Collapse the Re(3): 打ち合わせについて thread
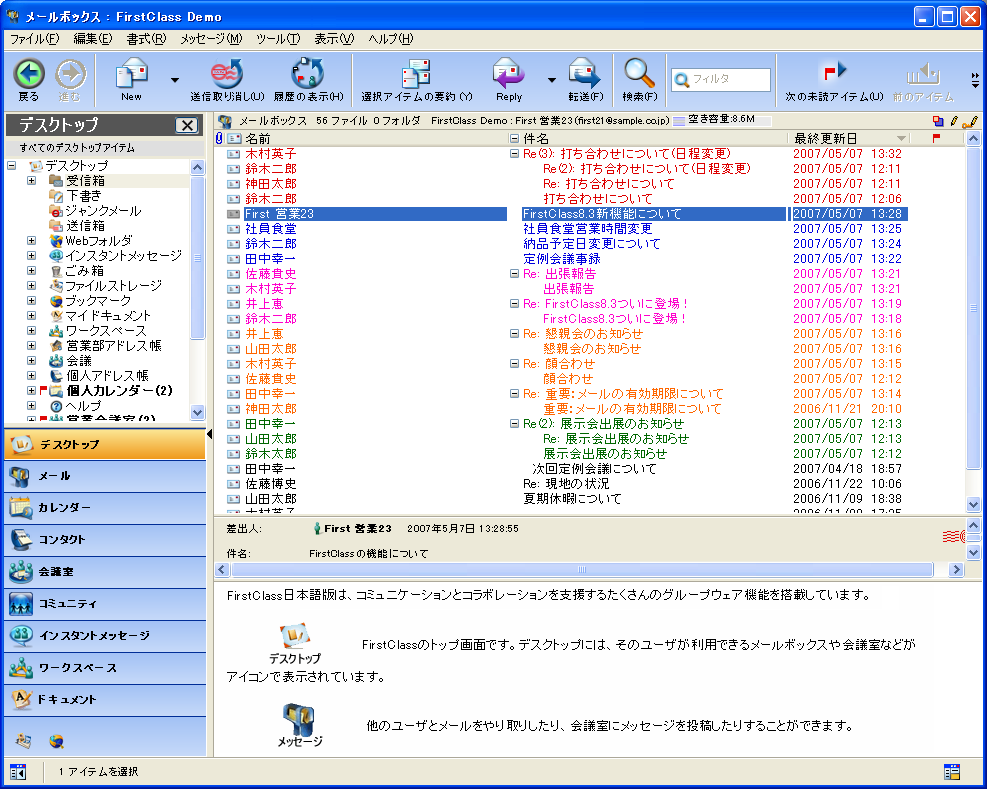987x791 pixels. coord(514,154)
